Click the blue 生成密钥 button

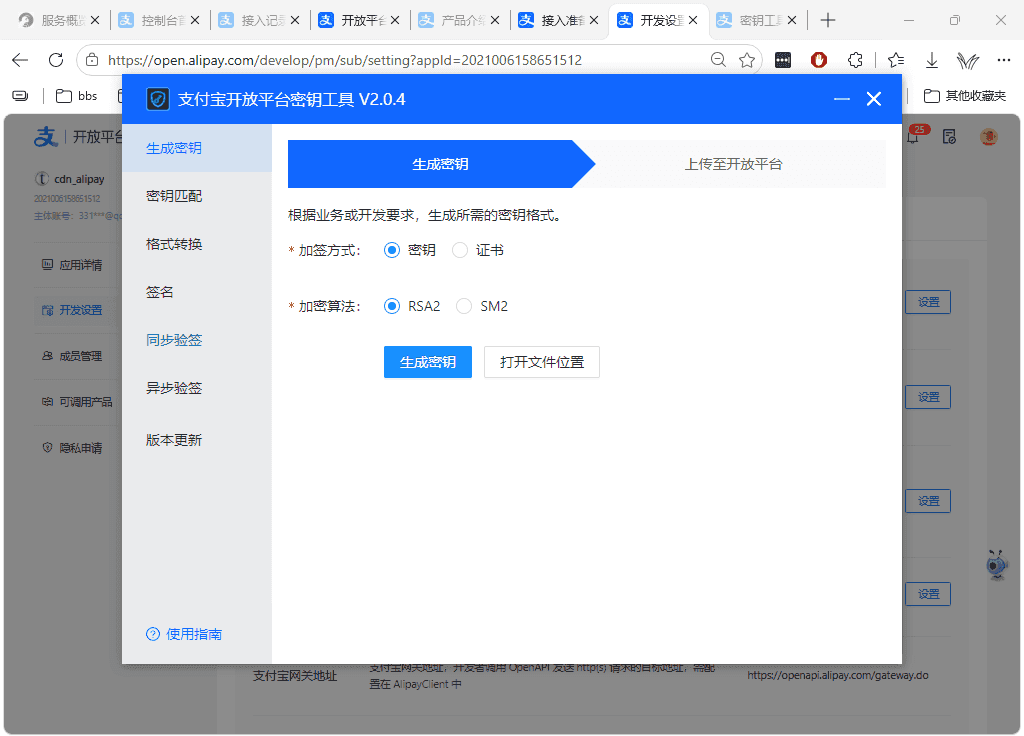click(428, 362)
